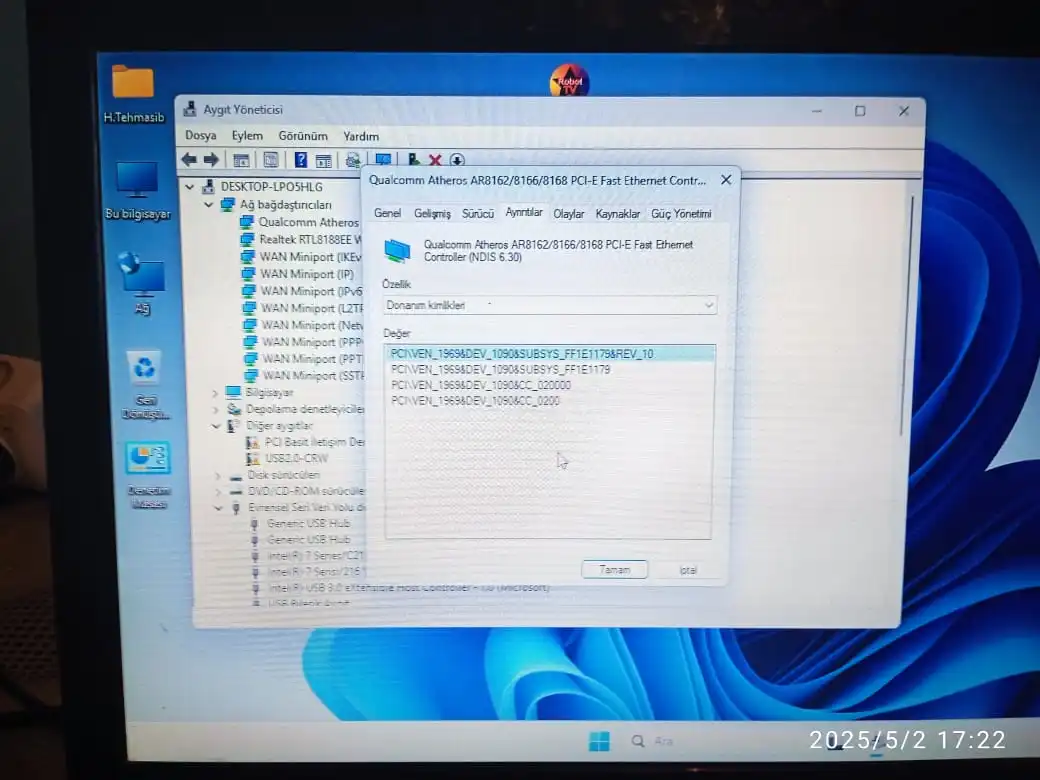Screen dimensions: 1040x780
Task: Expand the Bilgisayar category
Action: (x=215, y=393)
